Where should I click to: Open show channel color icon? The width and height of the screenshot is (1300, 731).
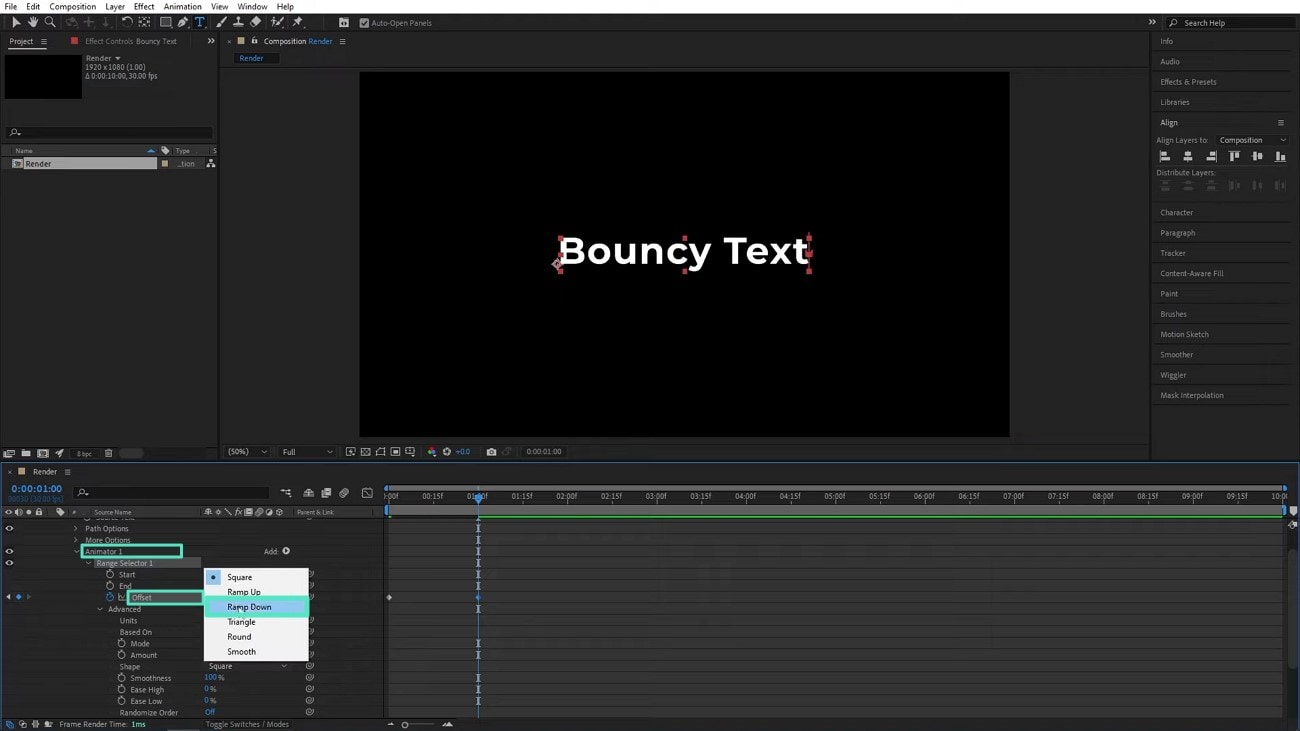coord(432,452)
